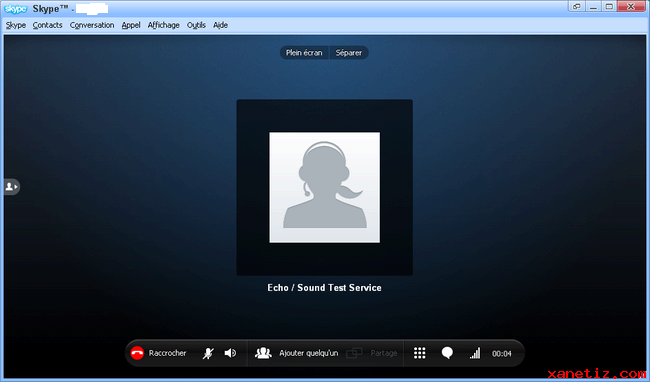Open the chat bubble icon

coord(447,353)
